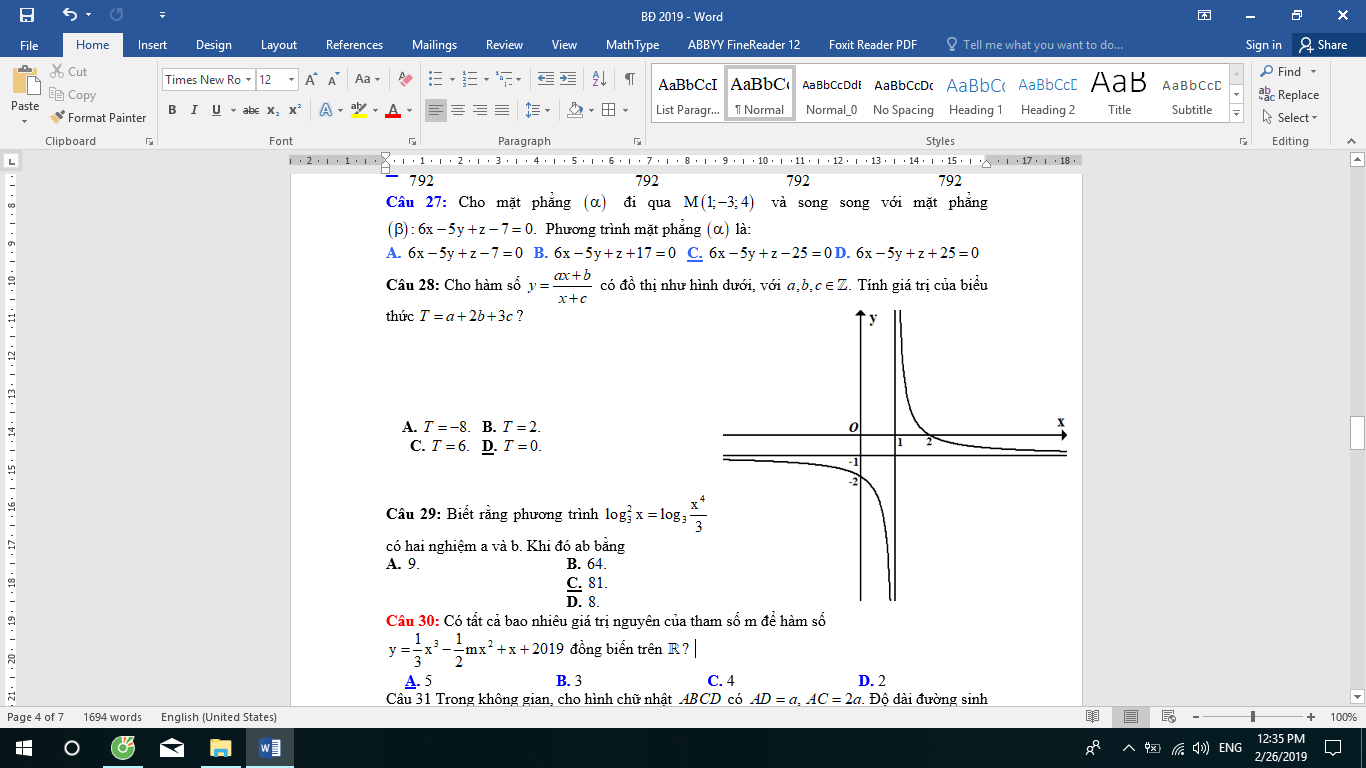Toggle Underline formatting
This screenshot has width=1366, height=768.
point(216,110)
